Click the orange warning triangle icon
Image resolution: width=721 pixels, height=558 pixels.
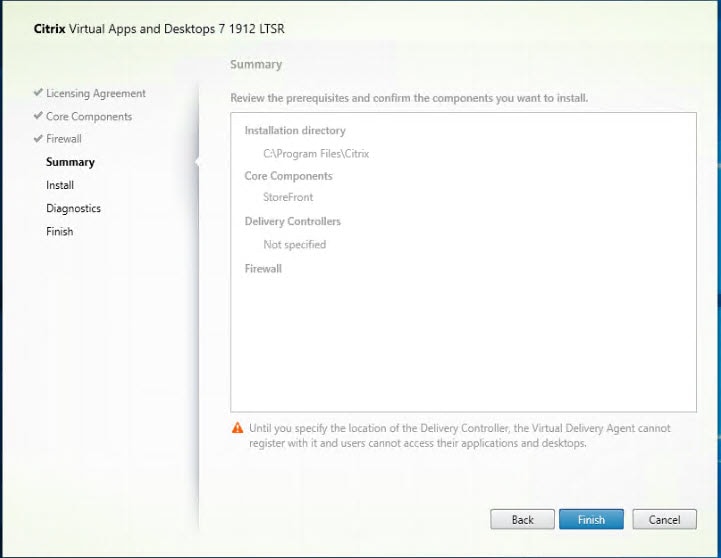(x=237, y=428)
